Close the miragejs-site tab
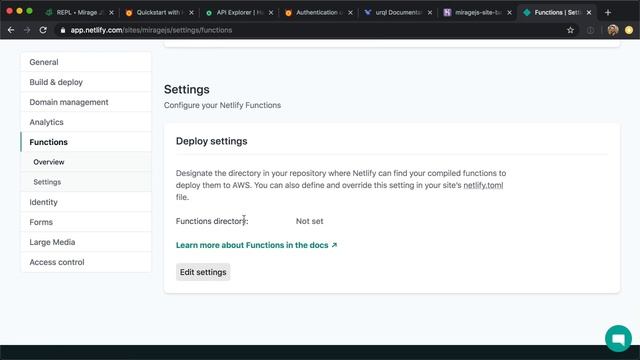640x360 pixels. [509, 13]
